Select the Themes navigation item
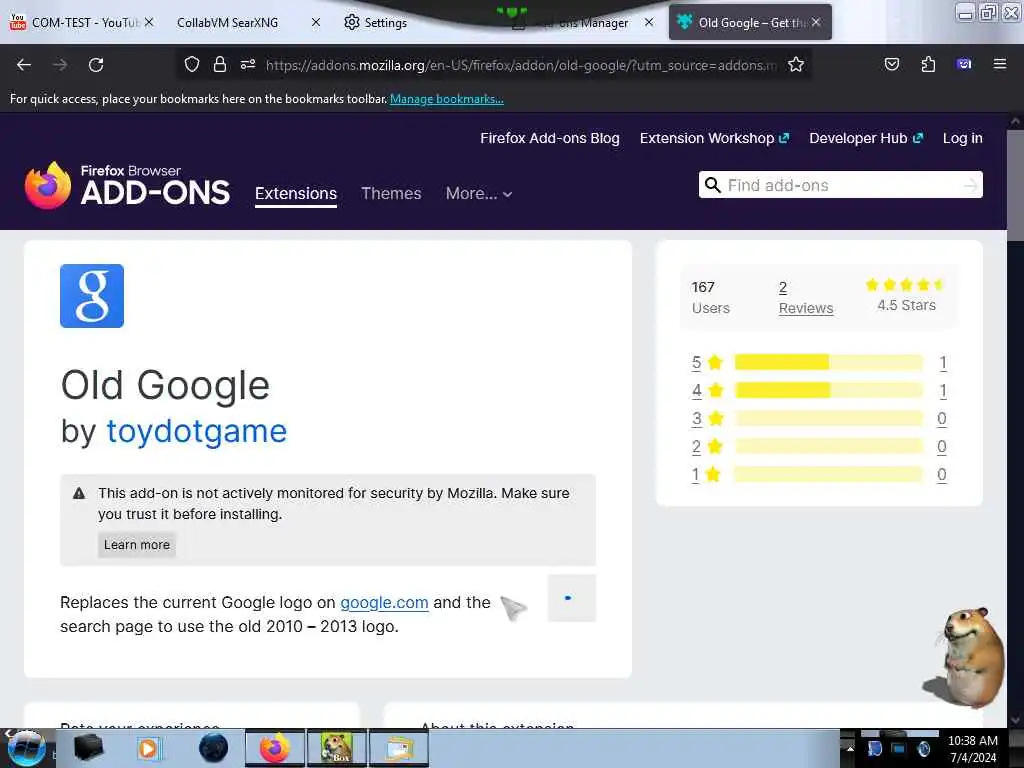The image size is (1024, 768). [391, 193]
